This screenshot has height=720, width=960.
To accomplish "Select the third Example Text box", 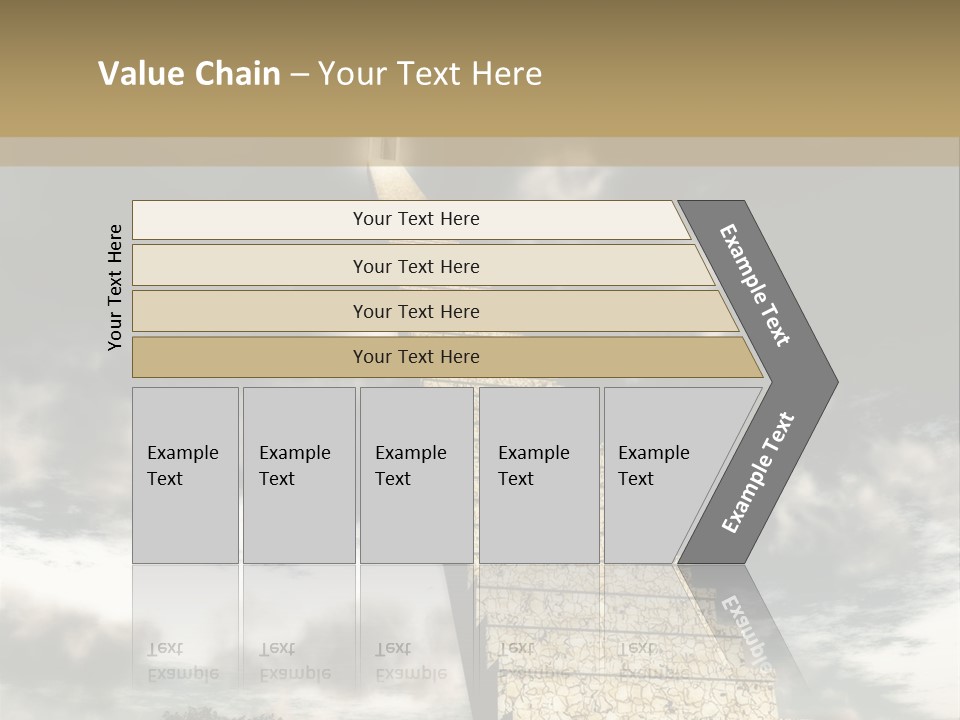I will [416, 475].
